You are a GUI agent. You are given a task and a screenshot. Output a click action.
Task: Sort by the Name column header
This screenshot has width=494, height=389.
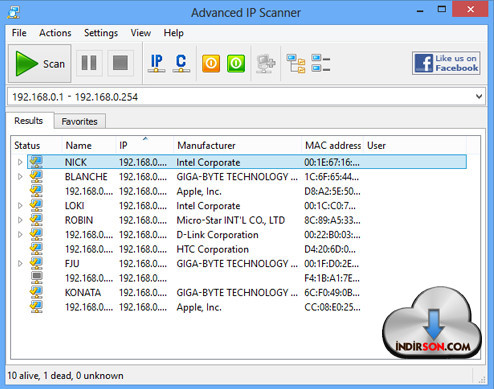click(89, 145)
